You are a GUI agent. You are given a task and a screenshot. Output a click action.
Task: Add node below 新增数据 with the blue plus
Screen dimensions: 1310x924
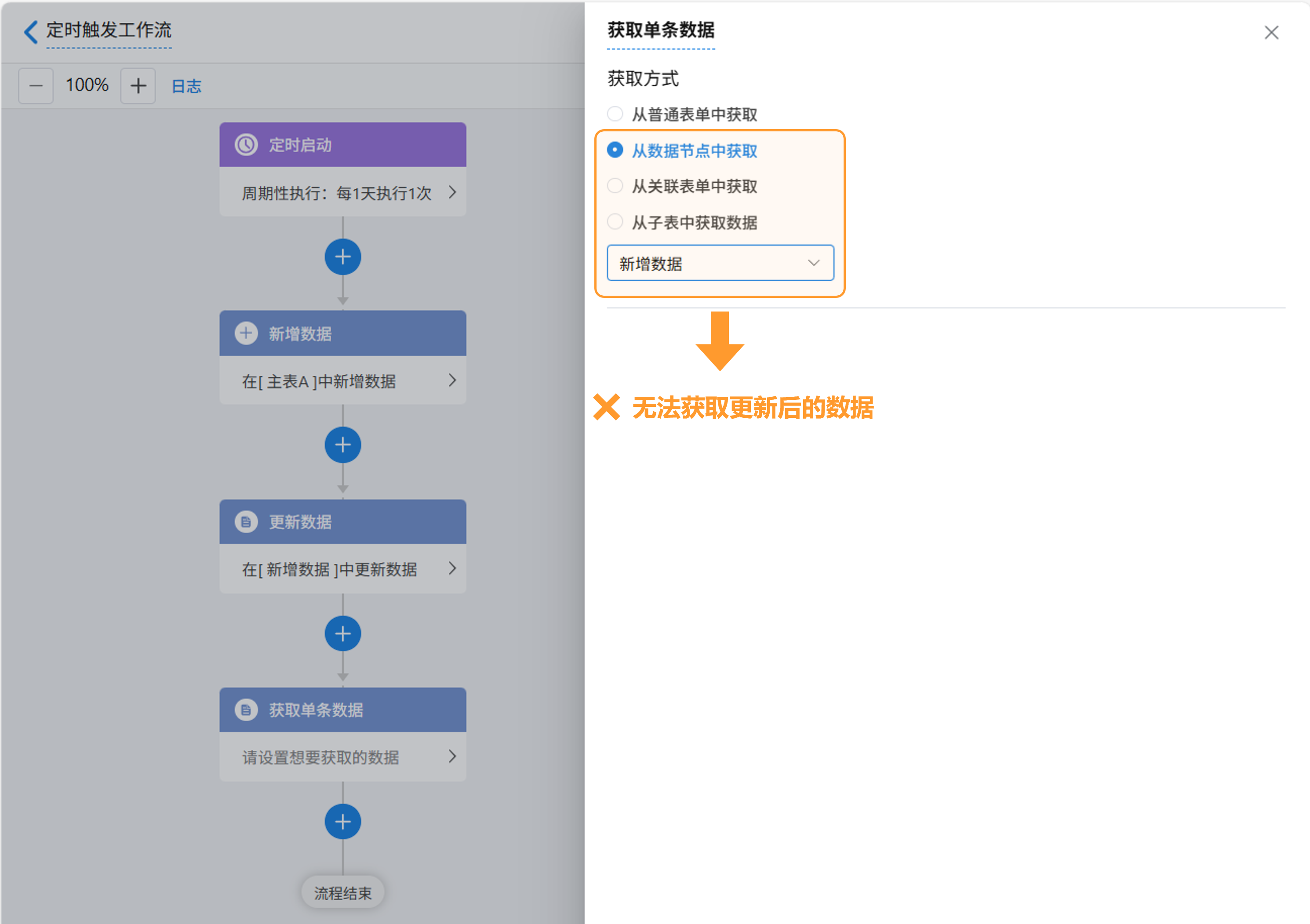coord(342,445)
